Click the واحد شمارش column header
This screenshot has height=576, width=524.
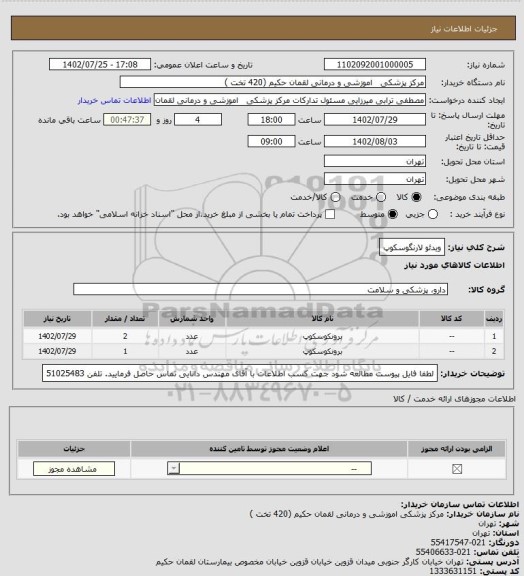[192, 319]
